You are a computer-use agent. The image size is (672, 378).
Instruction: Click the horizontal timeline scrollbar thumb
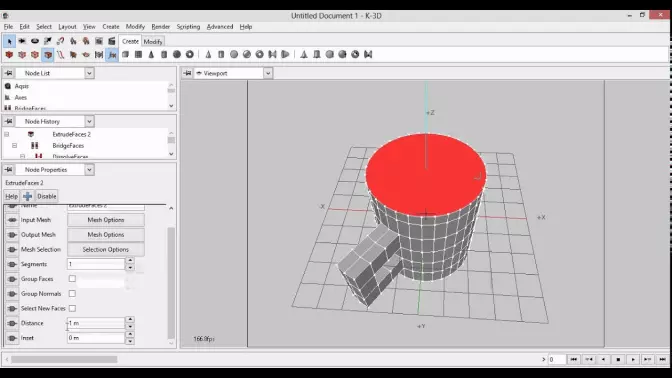point(64,360)
